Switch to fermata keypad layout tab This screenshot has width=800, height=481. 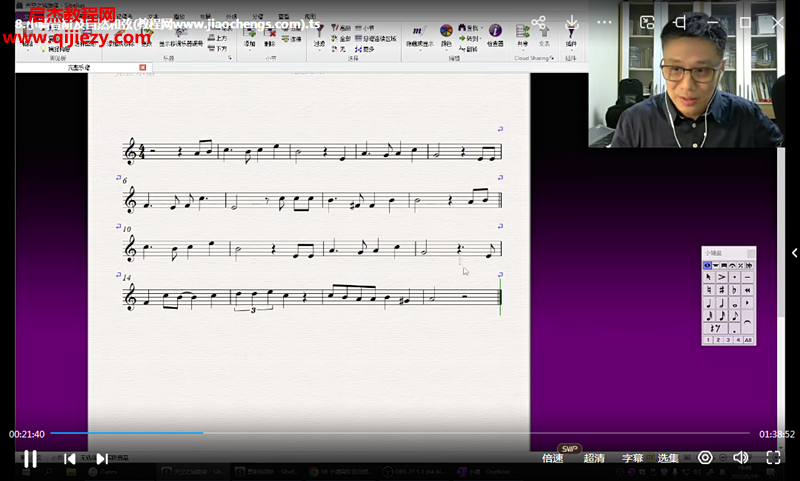point(732,265)
